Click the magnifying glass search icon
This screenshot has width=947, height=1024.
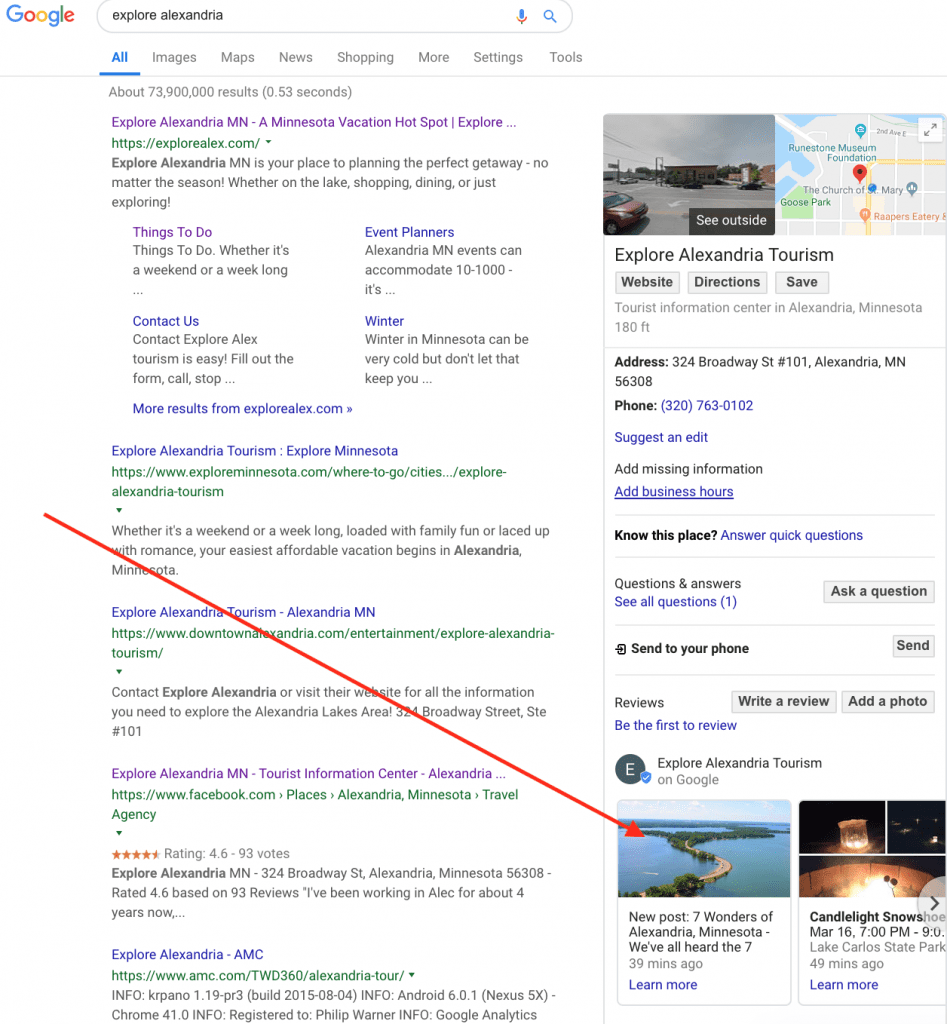[x=550, y=16]
